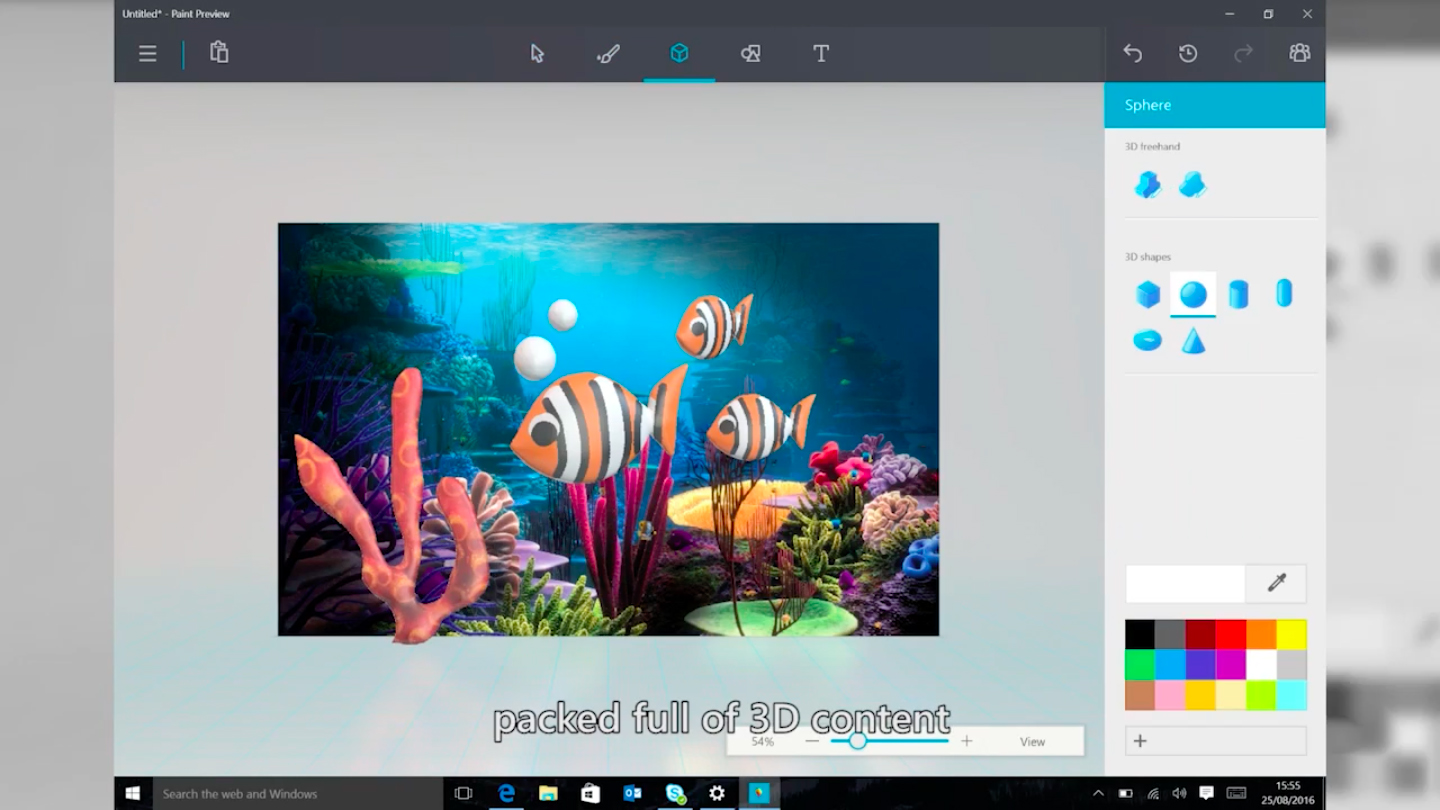Viewport: 1440px width, 810px height.
Task: Choose the yellow color swatch
Action: pos(1292,635)
